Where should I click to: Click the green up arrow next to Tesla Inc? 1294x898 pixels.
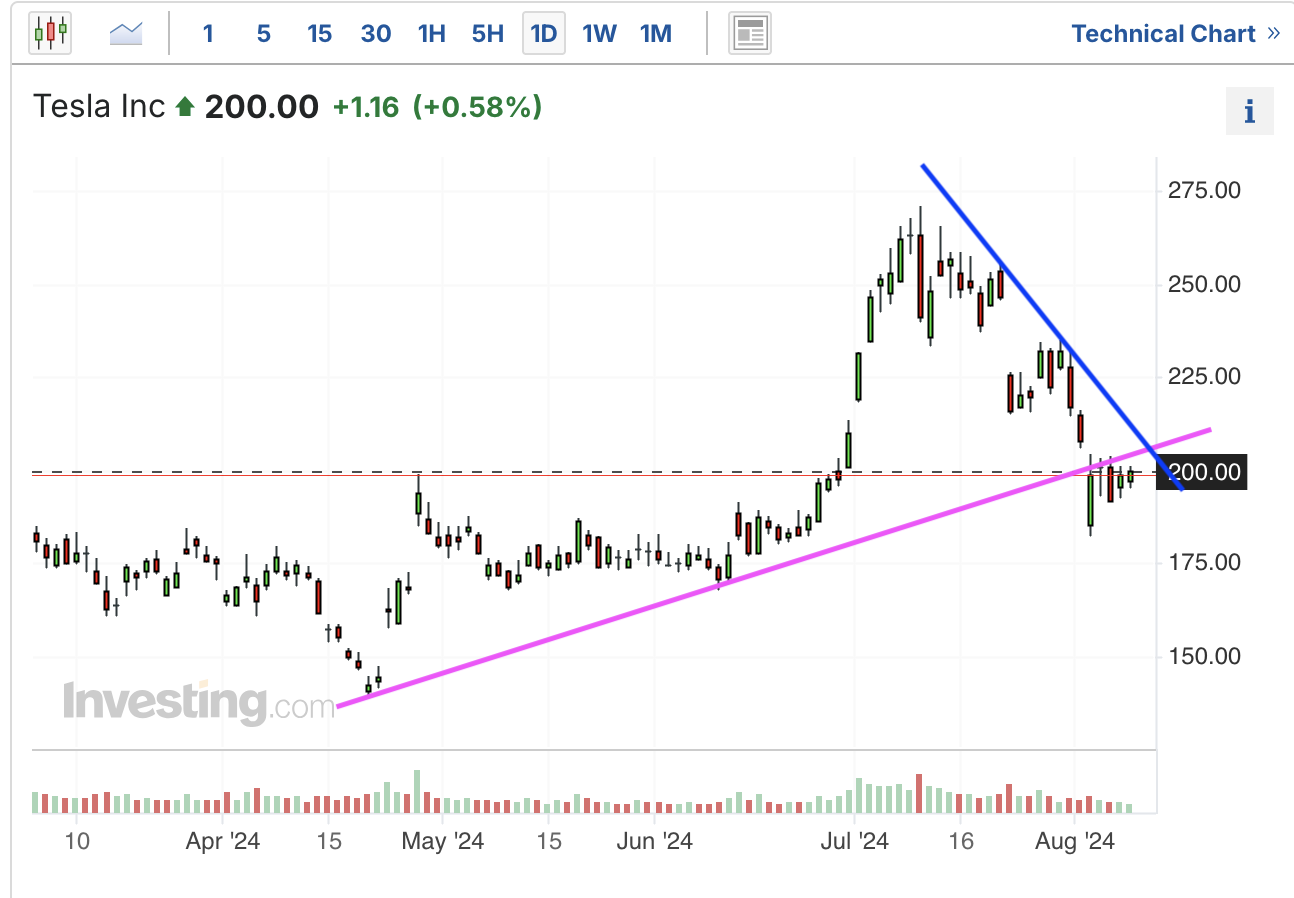184,107
